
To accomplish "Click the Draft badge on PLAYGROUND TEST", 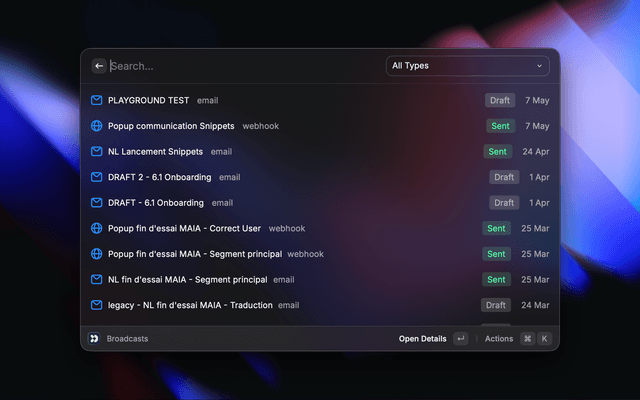I will 500,100.
